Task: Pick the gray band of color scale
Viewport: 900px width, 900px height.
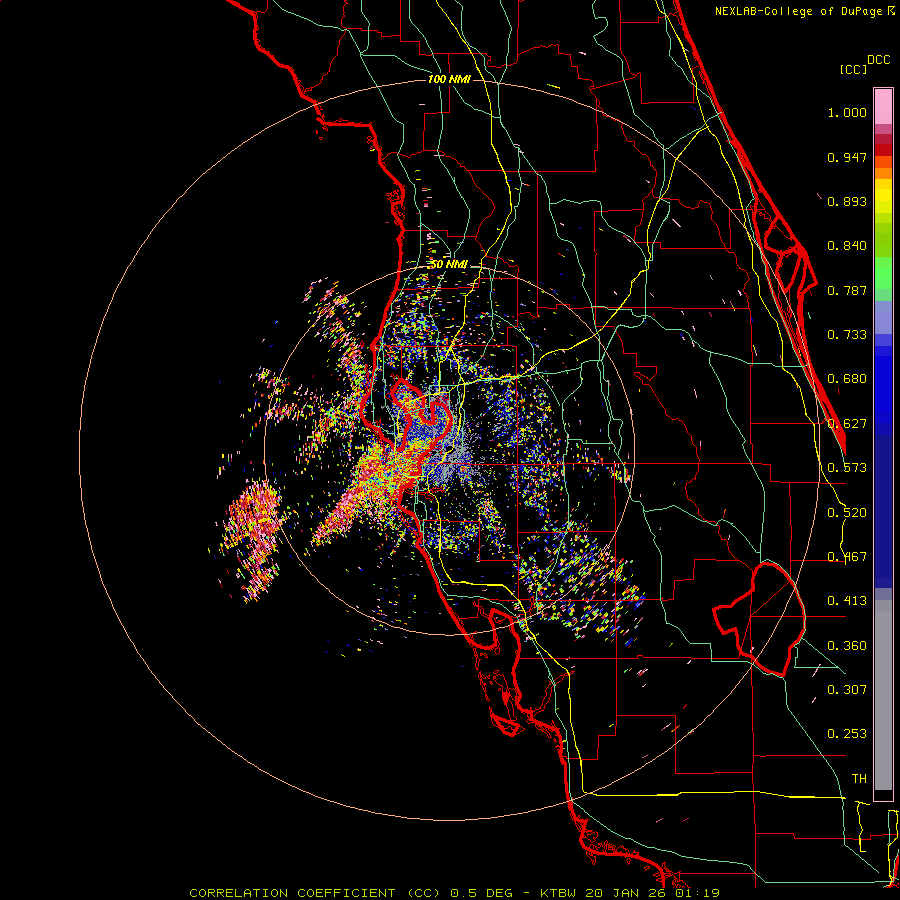Action: [x=883, y=695]
